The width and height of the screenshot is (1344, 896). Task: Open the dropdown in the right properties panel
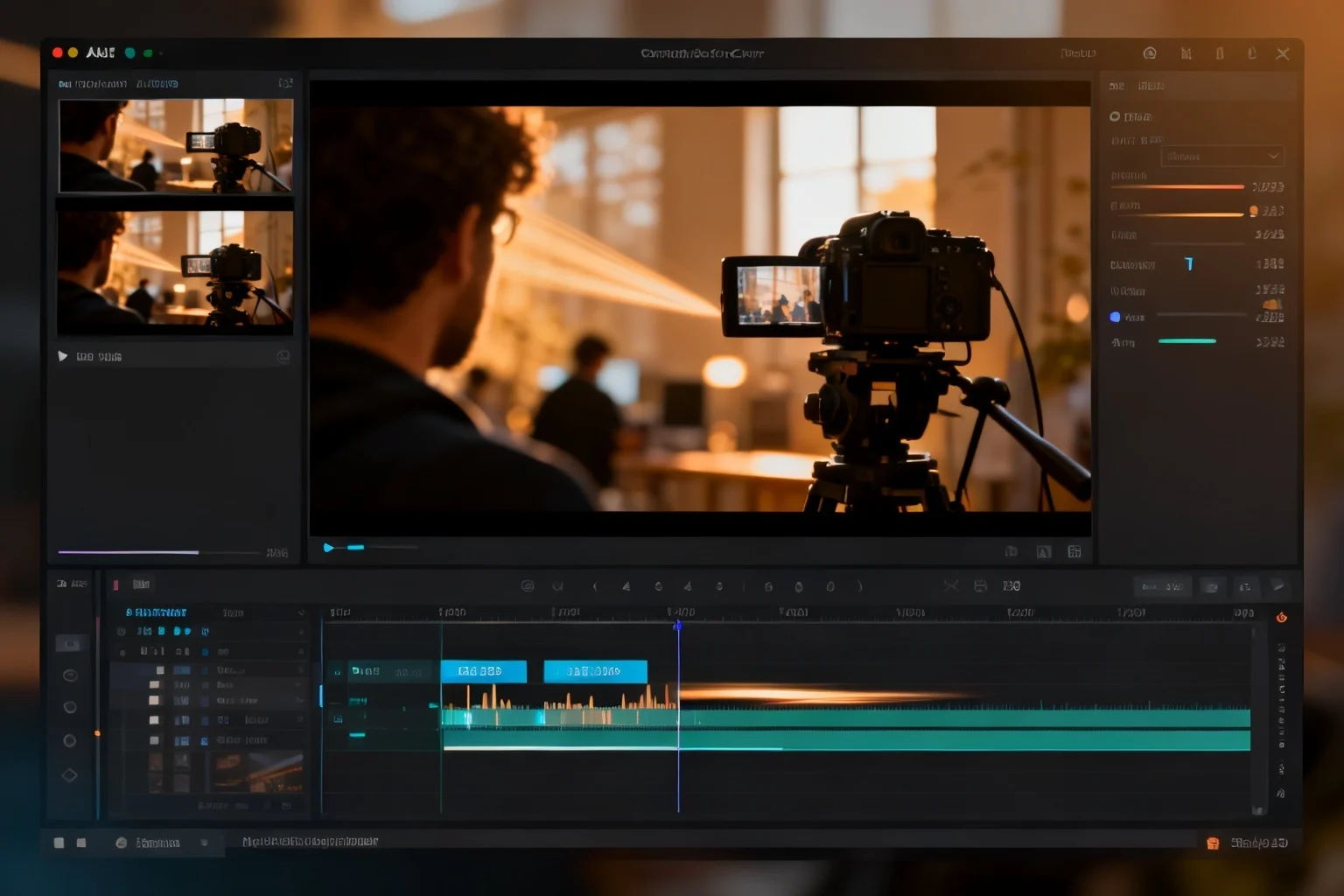(1222, 156)
